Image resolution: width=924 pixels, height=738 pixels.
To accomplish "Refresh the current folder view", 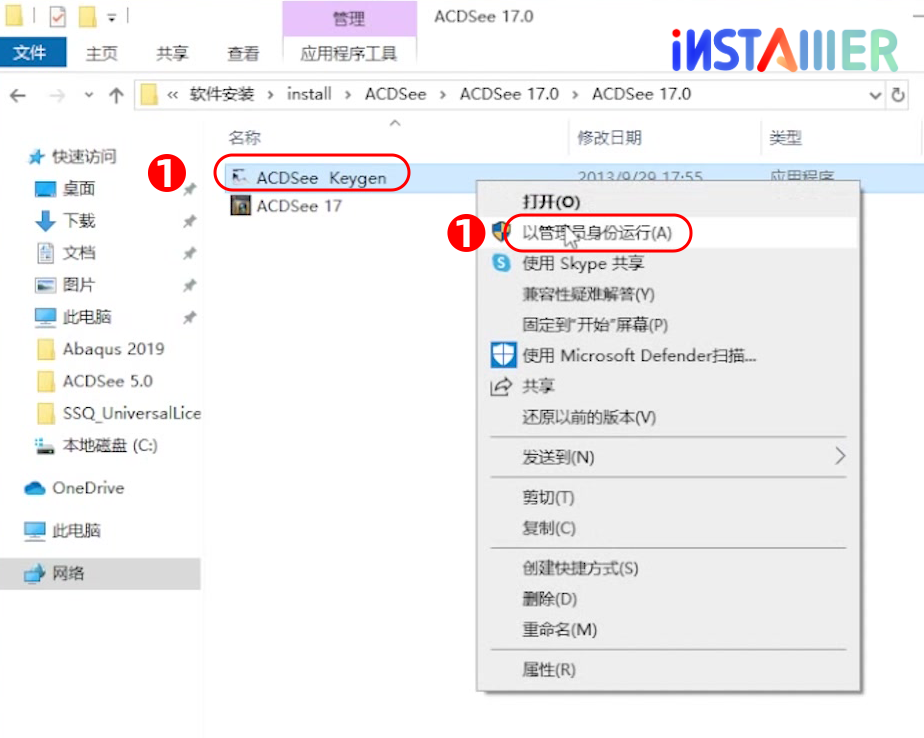I will pyautogui.click(x=897, y=94).
